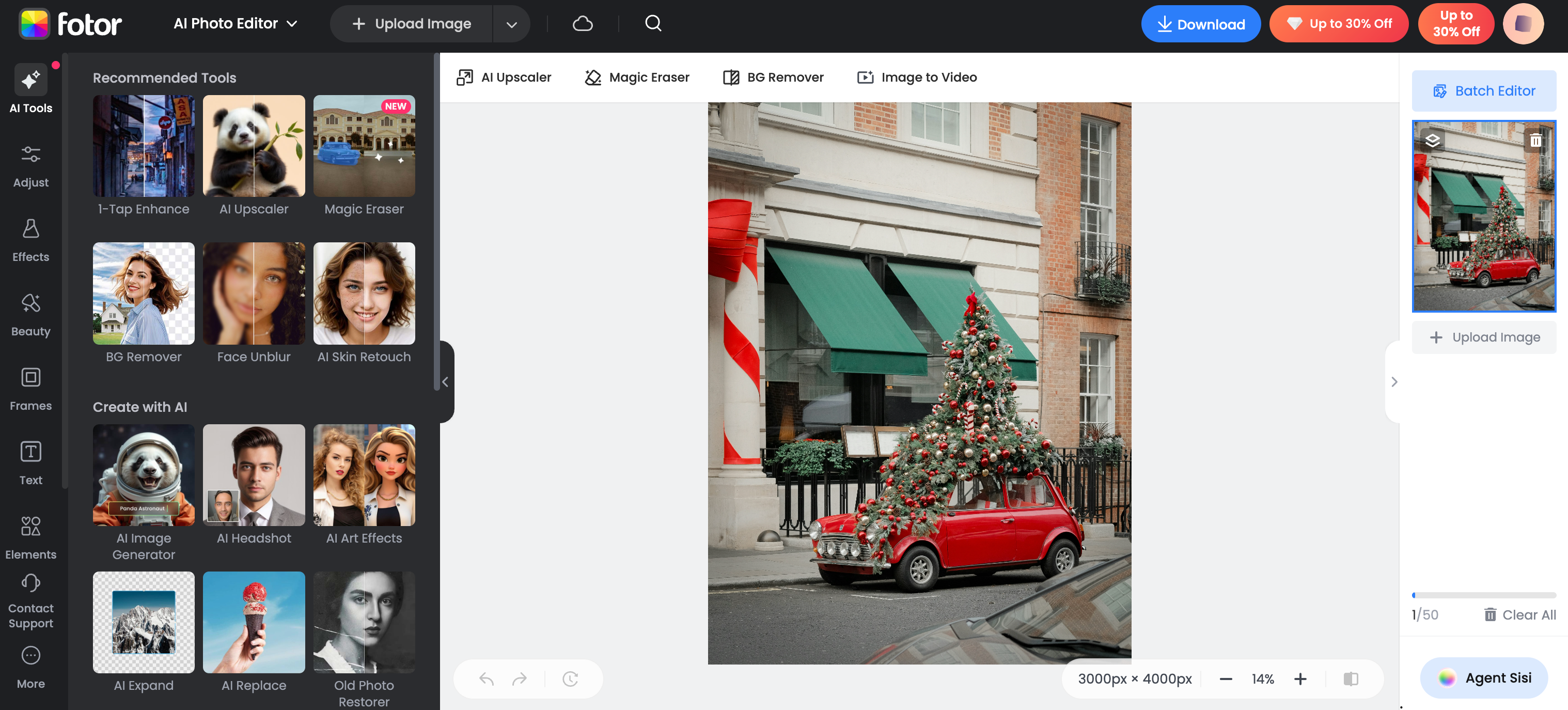Expand the AI Photo Editor dropdown
Image resolution: width=1568 pixels, height=710 pixels.
pos(236,24)
